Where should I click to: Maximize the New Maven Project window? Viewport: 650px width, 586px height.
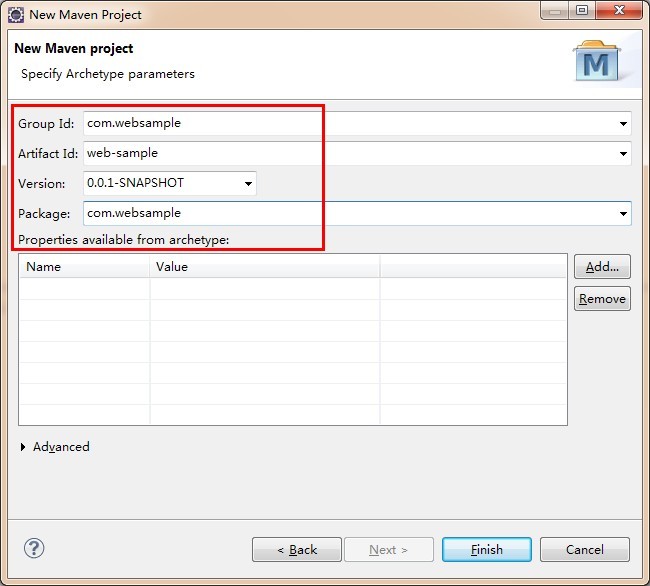(x=582, y=10)
